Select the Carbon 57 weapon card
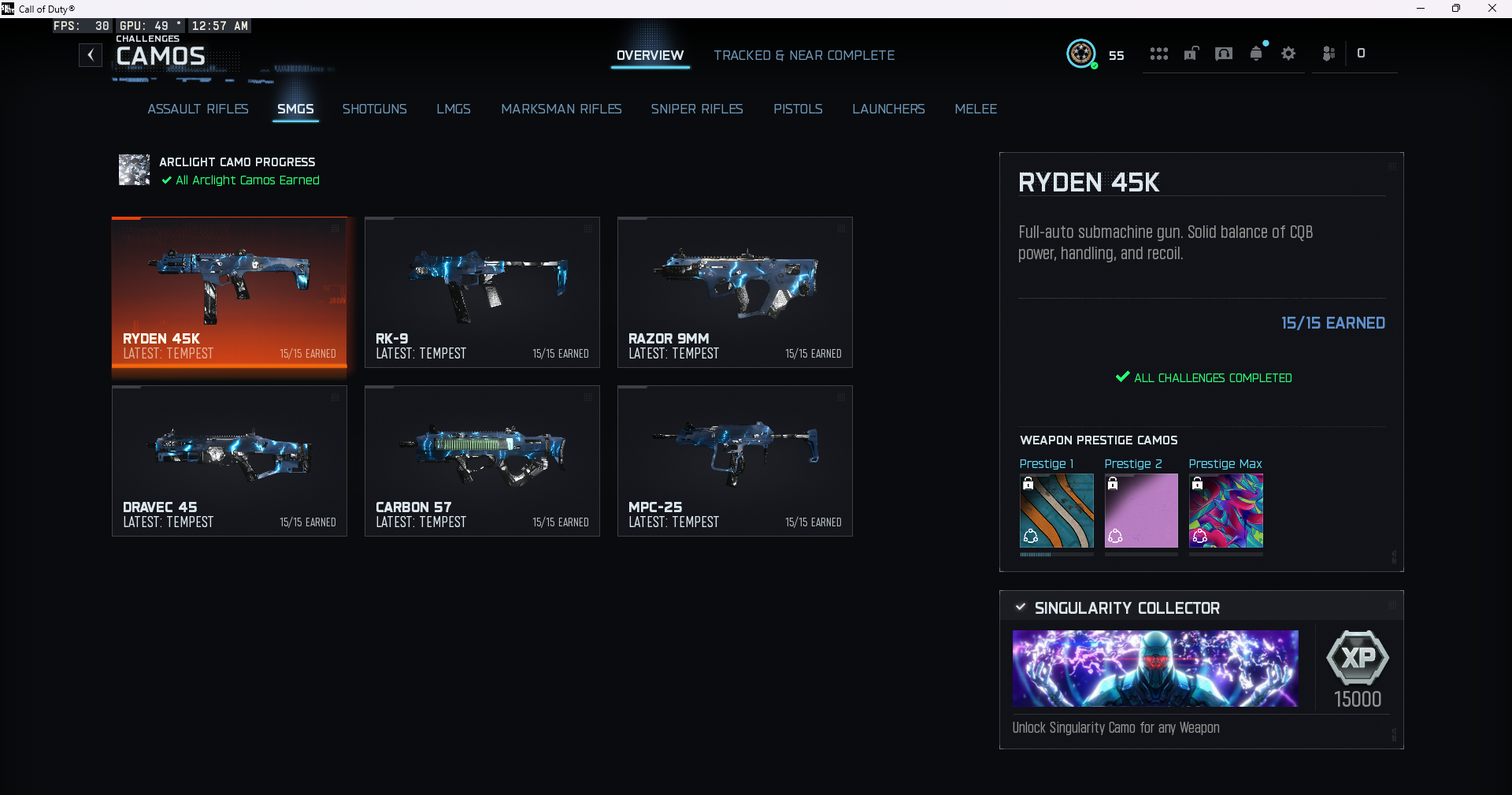Screen dimensions: 1512x795 click(x=482, y=461)
